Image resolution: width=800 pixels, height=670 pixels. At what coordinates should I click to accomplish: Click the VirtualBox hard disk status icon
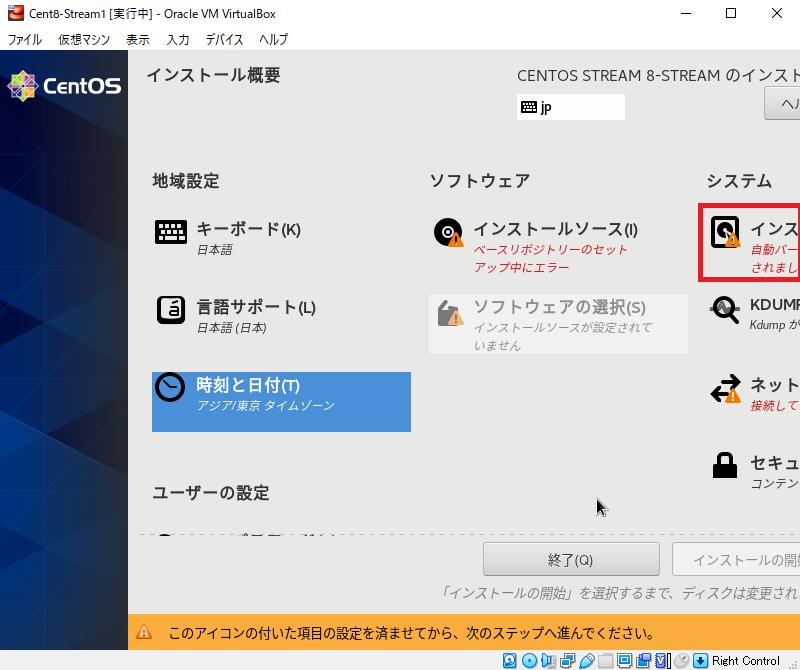509,661
